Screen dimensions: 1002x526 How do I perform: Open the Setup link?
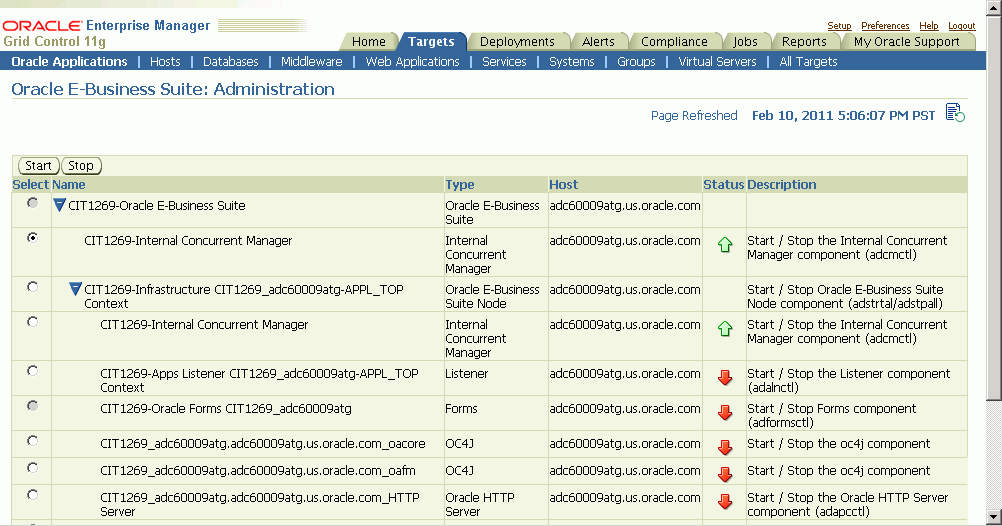[839, 26]
